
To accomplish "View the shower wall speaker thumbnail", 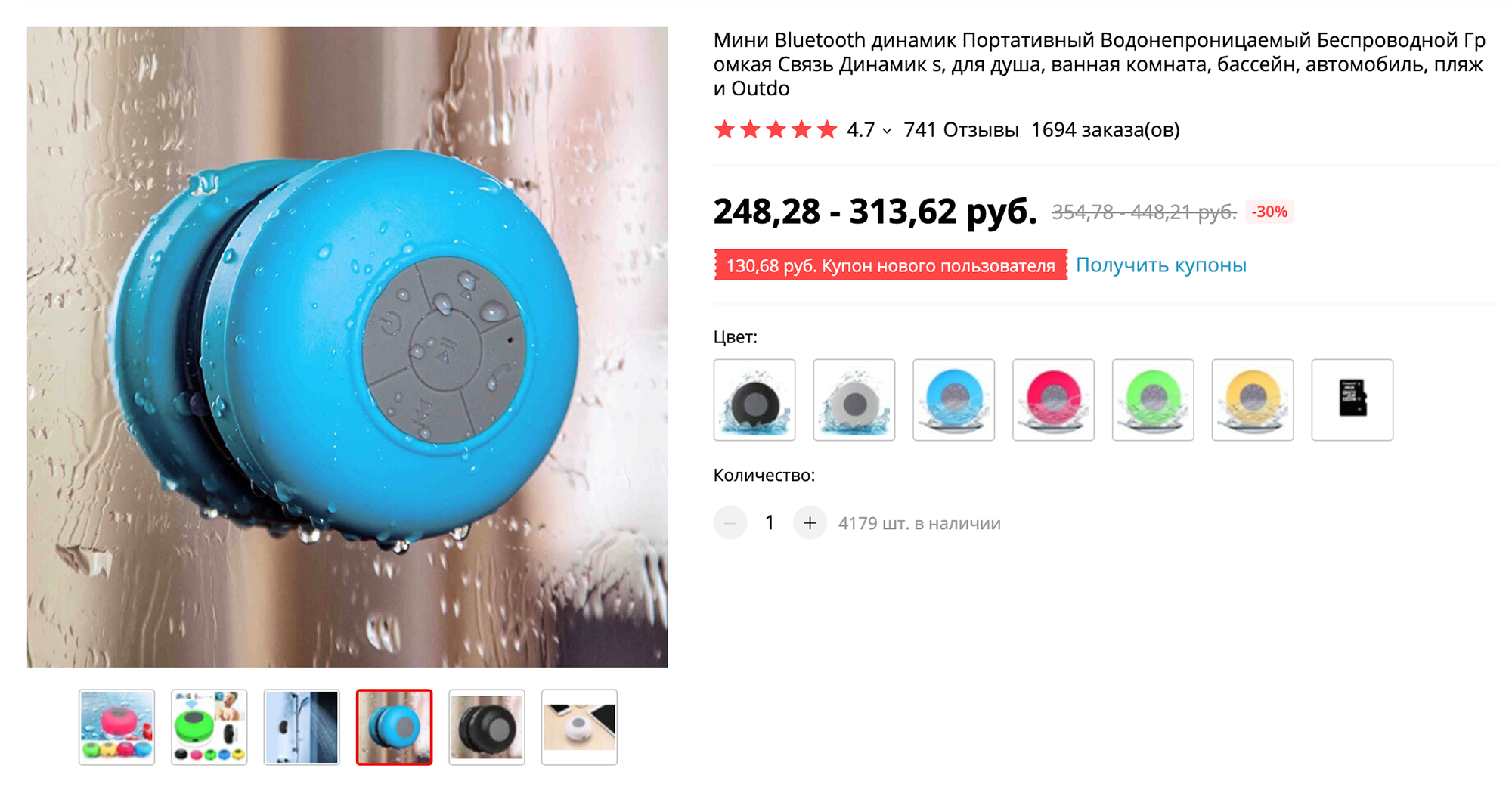I will (302, 727).
